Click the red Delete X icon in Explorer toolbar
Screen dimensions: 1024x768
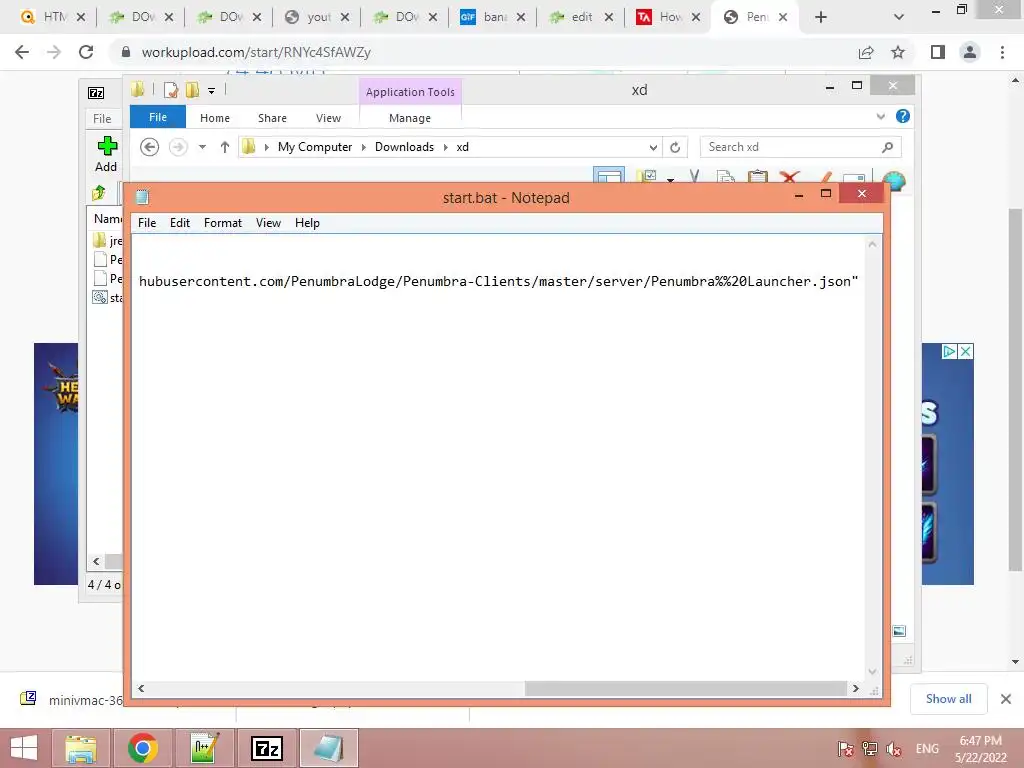click(x=790, y=176)
